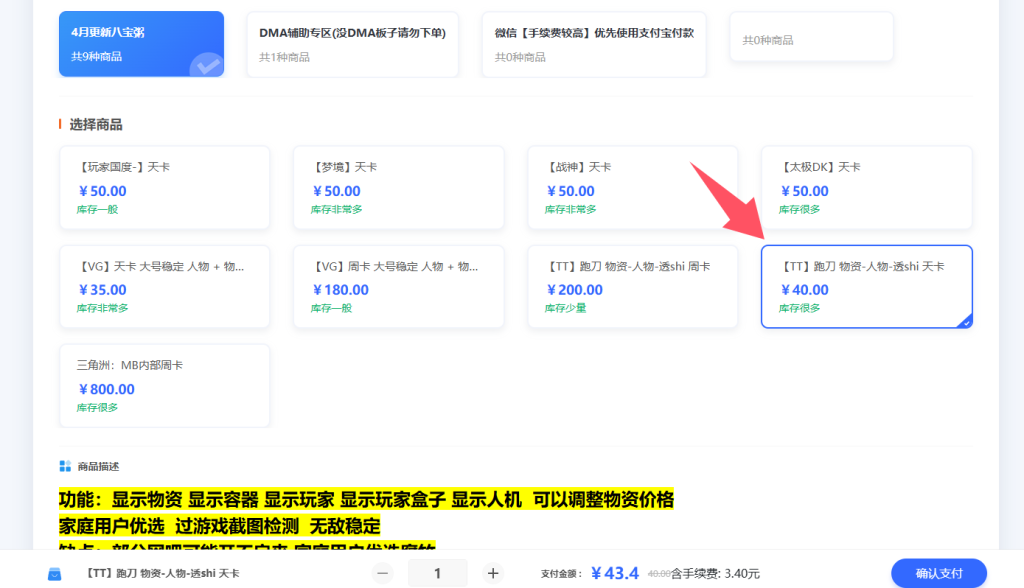Decrease quantity with the minus button

click(x=383, y=574)
